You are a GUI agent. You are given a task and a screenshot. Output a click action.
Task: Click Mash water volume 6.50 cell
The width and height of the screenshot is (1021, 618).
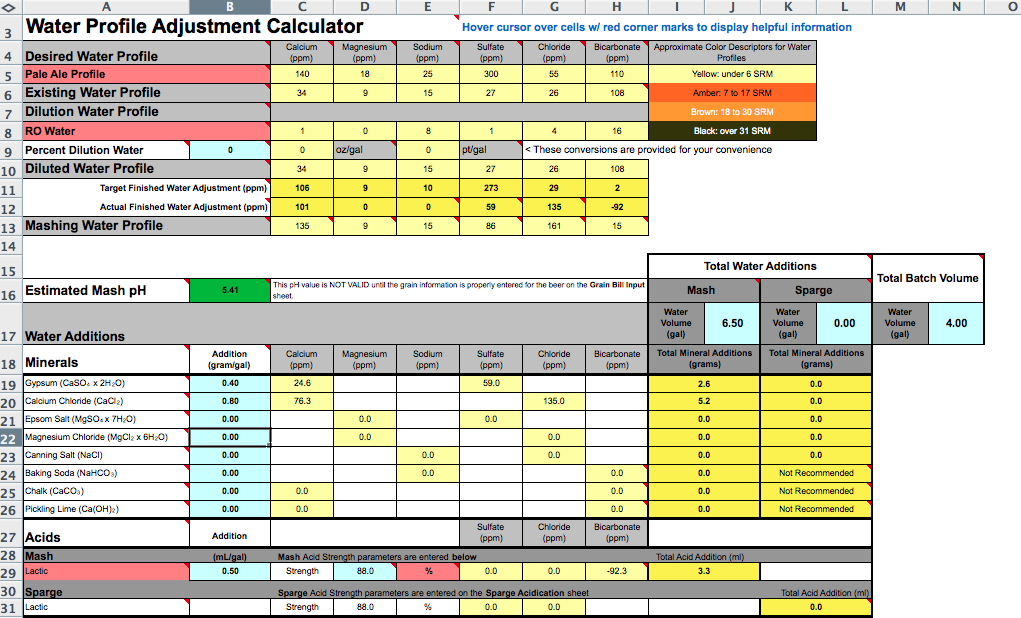point(732,323)
